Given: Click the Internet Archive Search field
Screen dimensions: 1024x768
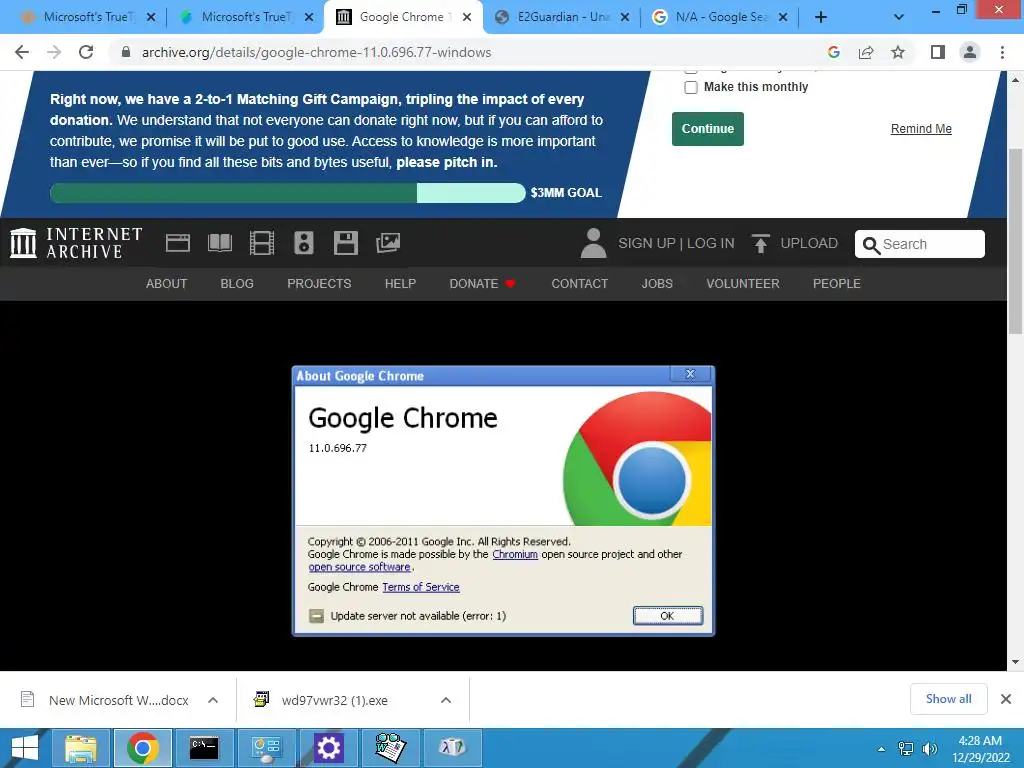Looking at the screenshot, I should click(x=920, y=244).
